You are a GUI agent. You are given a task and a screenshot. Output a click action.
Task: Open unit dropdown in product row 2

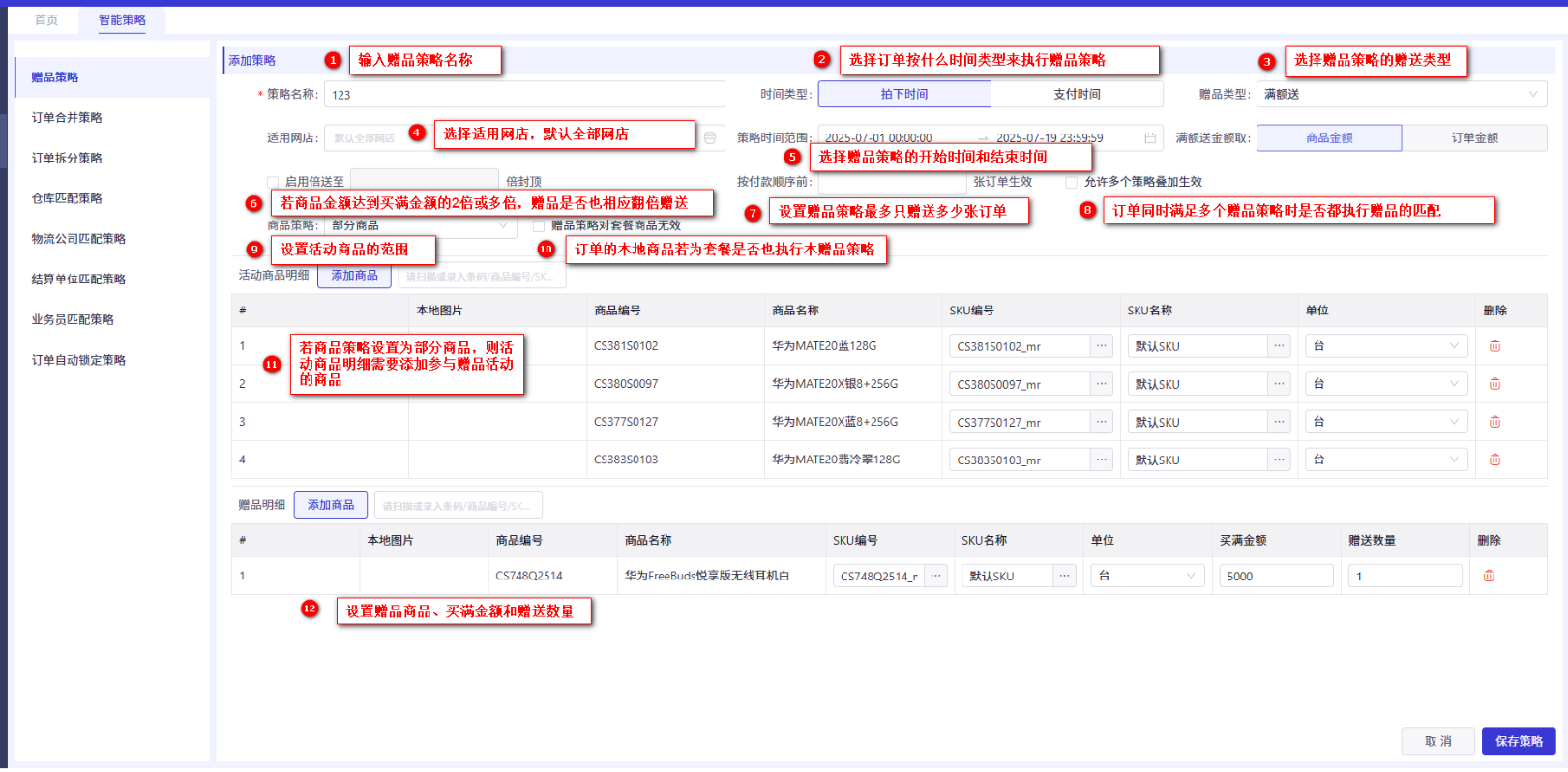coord(1386,384)
